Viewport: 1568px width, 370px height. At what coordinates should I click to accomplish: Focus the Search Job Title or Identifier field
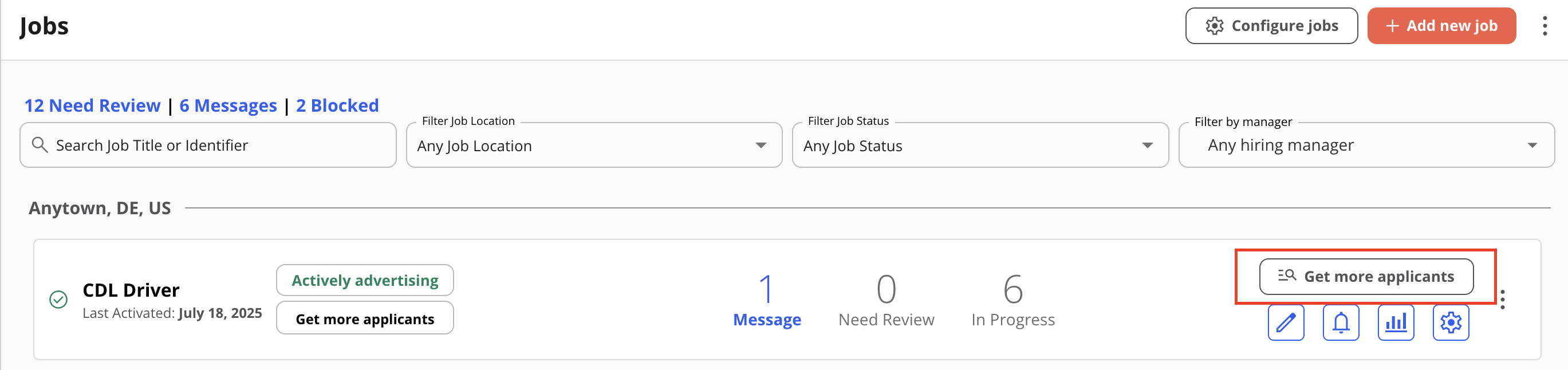click(208, 145)
